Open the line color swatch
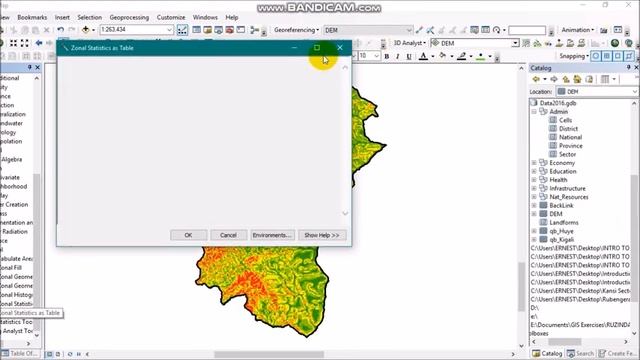This screenshot has width=640, height=360. [462, 56]
